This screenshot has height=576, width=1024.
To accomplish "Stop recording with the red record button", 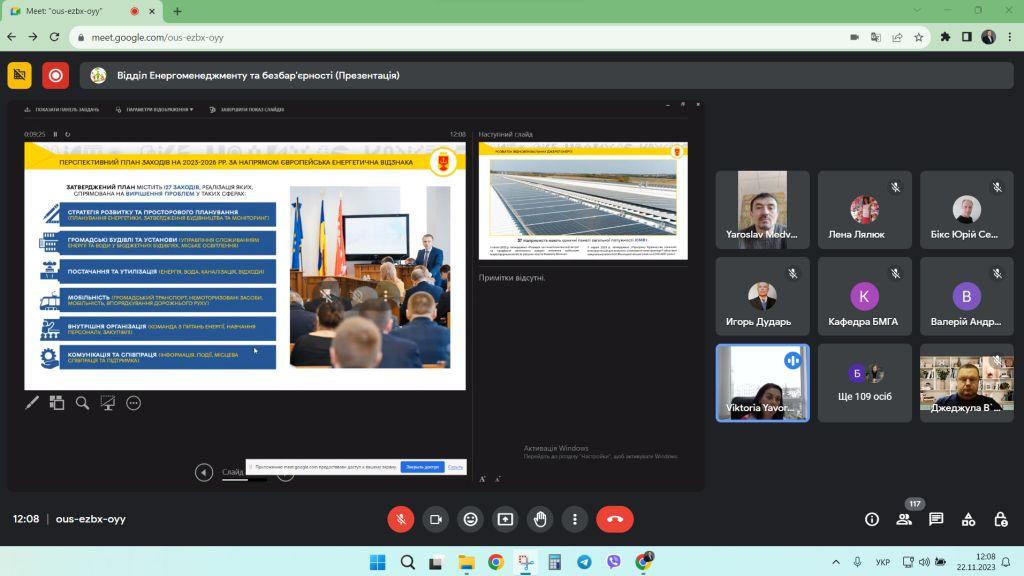I will point(56,76).
